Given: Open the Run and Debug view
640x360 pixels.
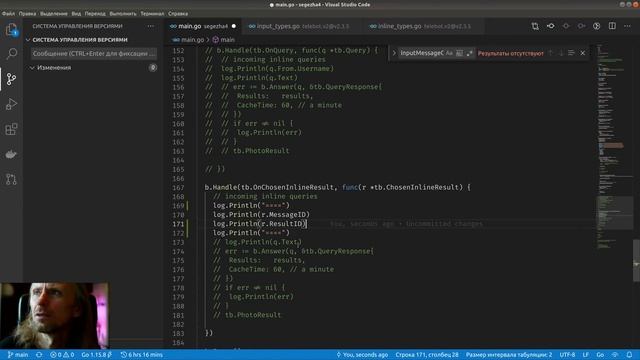Looking at the screenshot, I should pos(11,104).
